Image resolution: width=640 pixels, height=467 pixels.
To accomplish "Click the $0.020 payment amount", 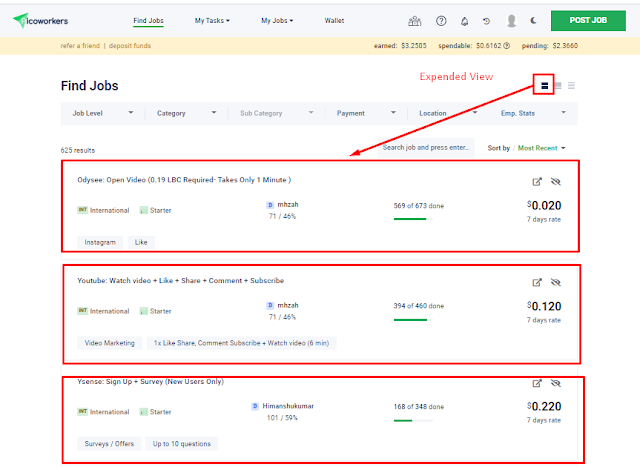I will tap(544, 205).
